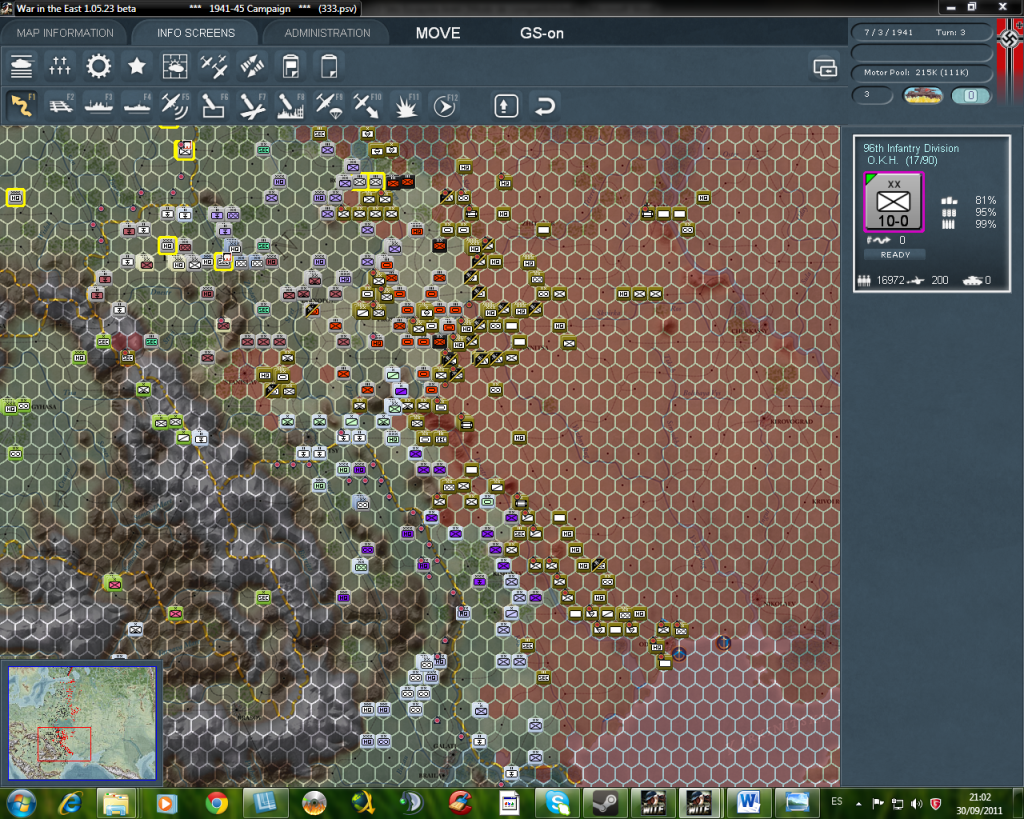Switch to the Map Information tab
The height and width of the screenshot is (819, 1024).
pos(65,33)
